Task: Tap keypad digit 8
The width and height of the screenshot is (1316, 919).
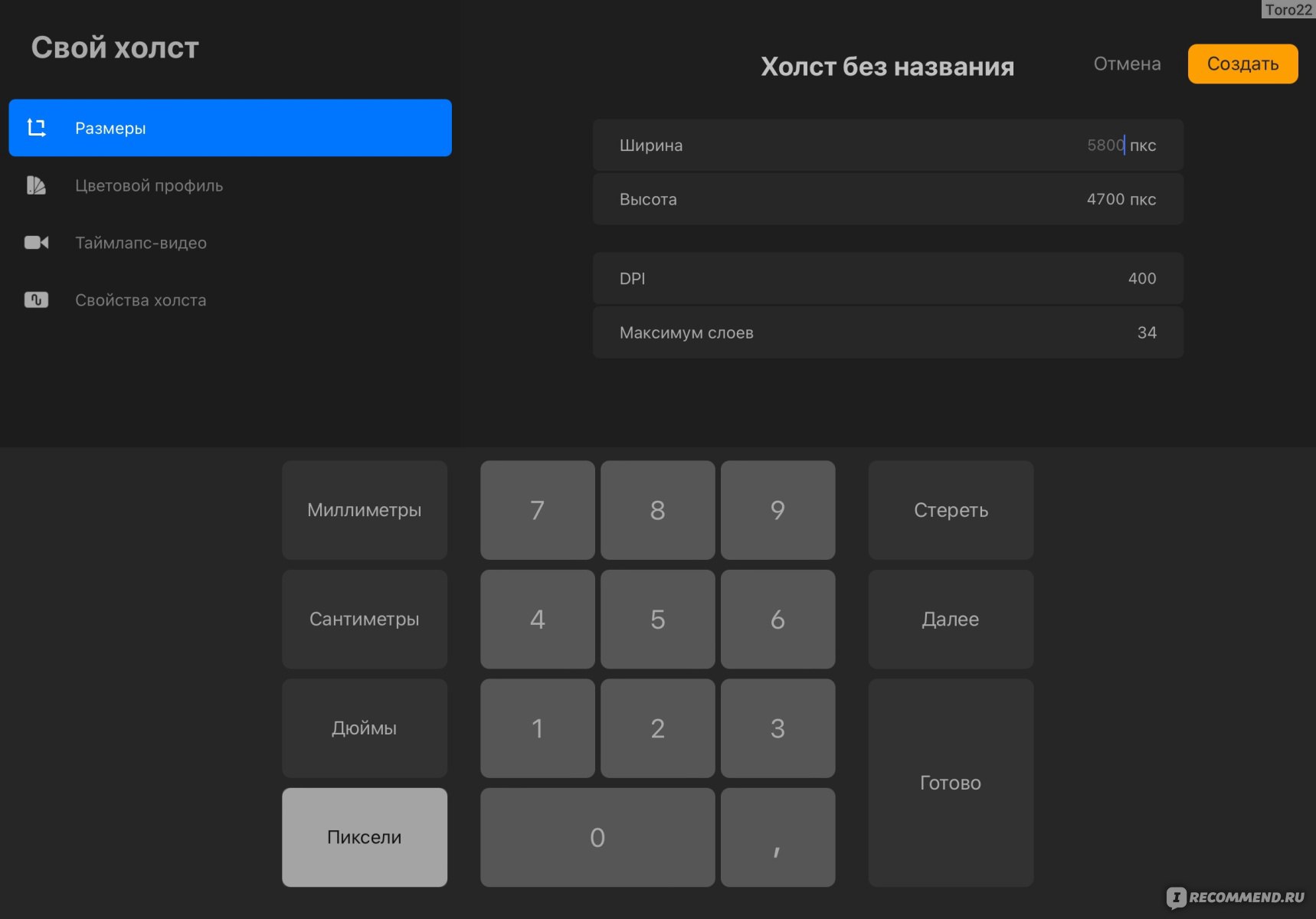Action: pyautogui.click(x=658, y=510)
